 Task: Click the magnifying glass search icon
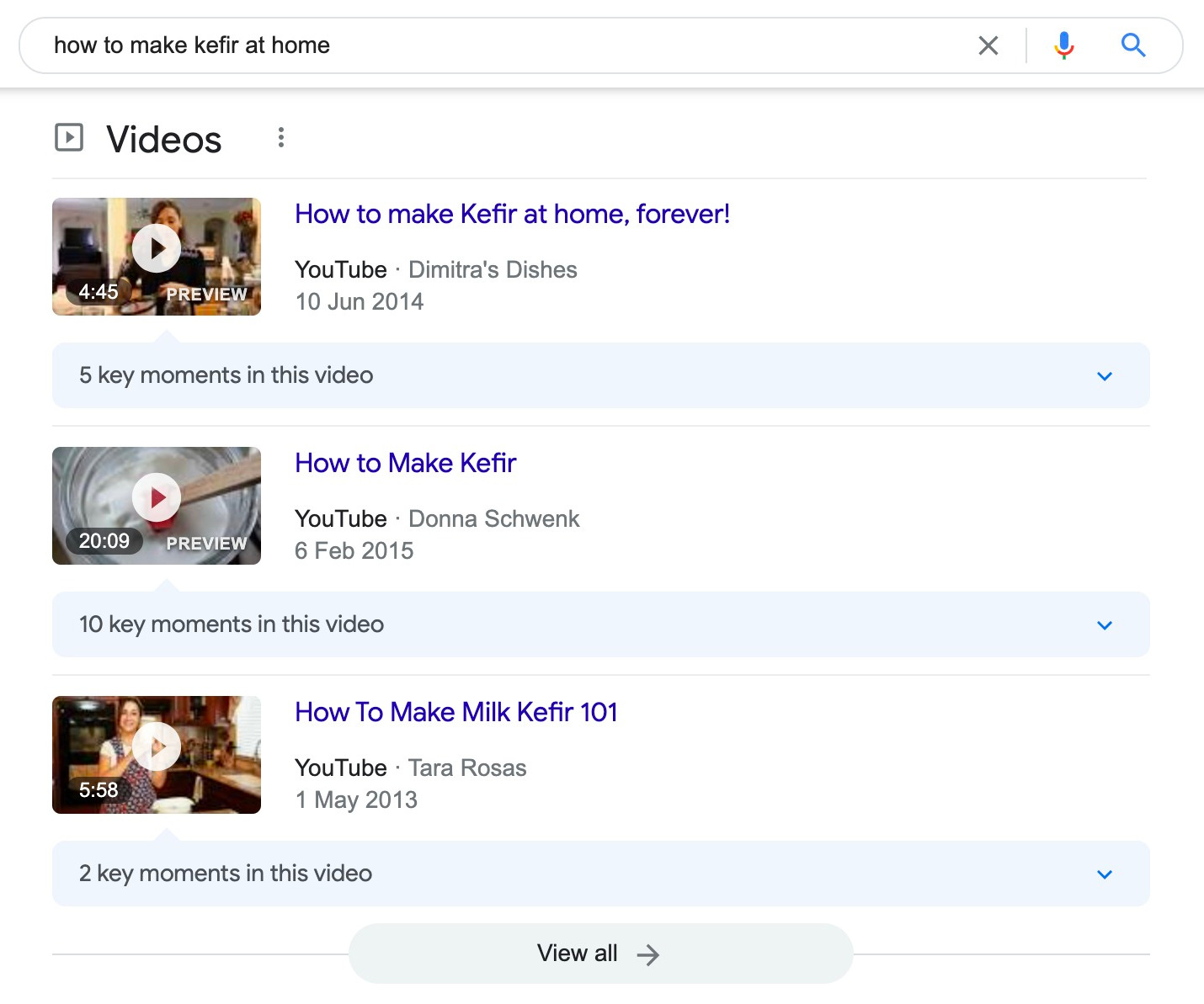[1132, 45]
